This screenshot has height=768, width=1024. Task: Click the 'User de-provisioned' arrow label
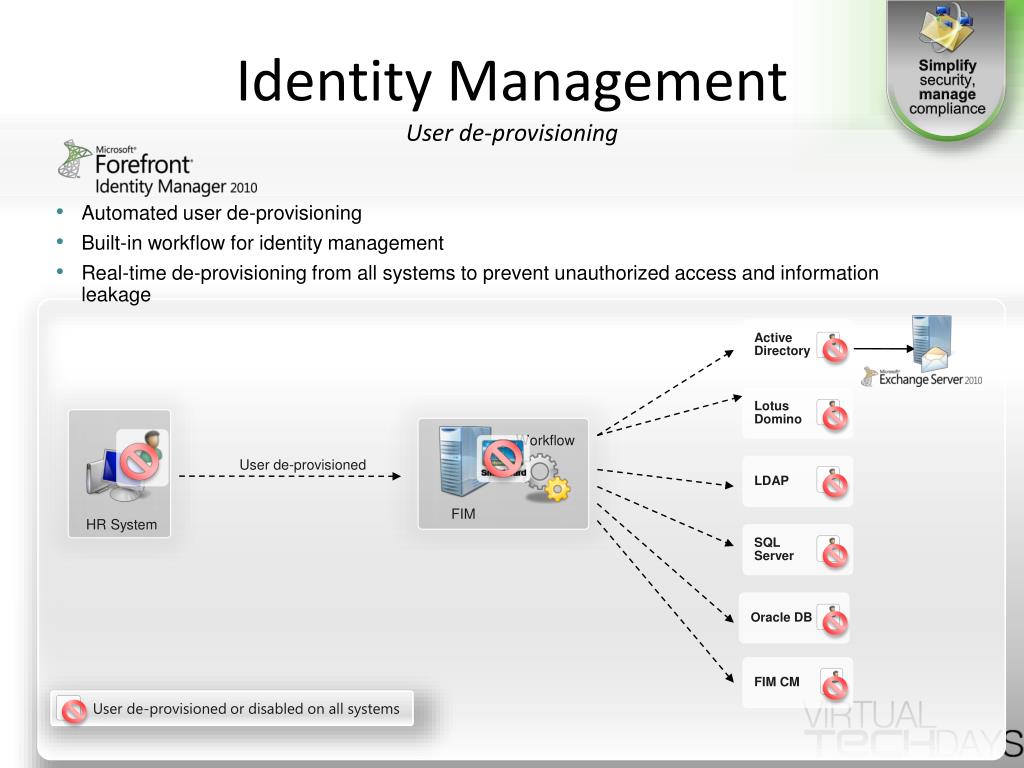click(x=302, y=465)
